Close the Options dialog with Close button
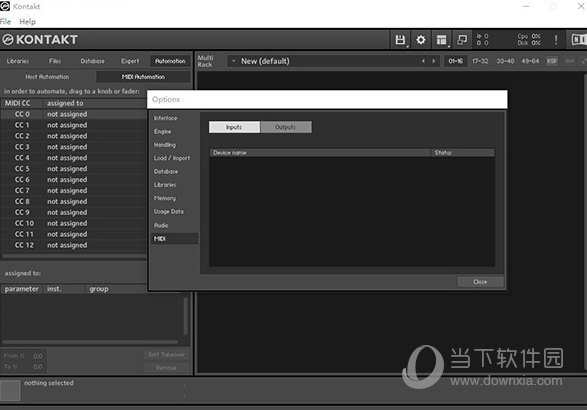This screenshot has height=410, width=587. (480, 282)
